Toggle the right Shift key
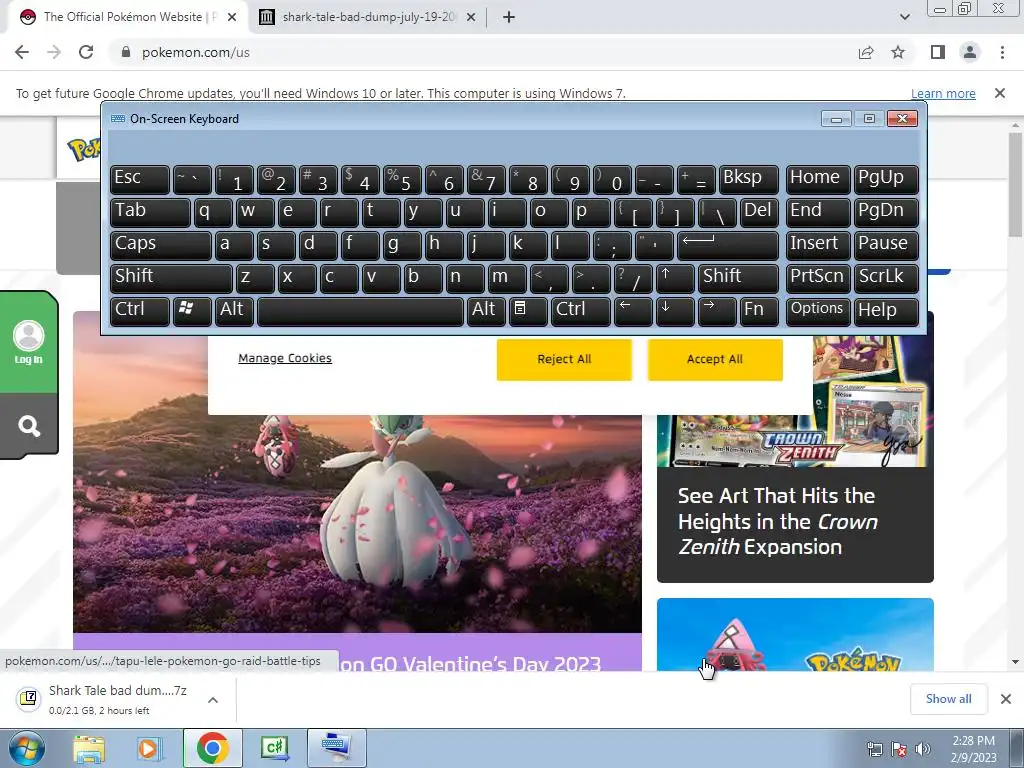1024x768 pixels. pos(739,278)
